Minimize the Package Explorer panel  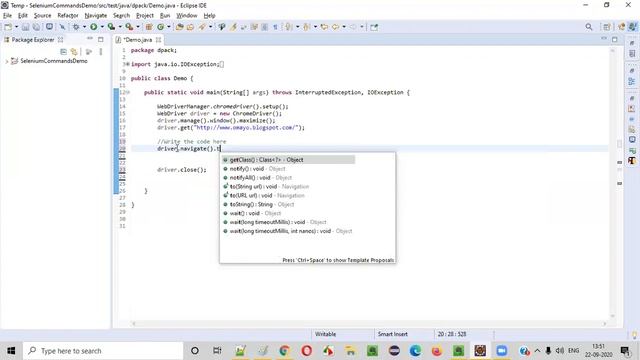click(x=90, y=39)
